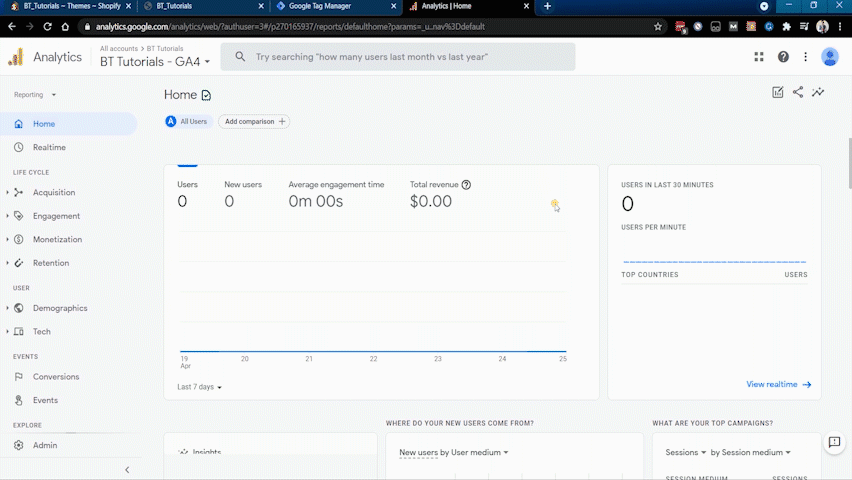Reload the page in browser
852x480 pixels.
[47, 26]
